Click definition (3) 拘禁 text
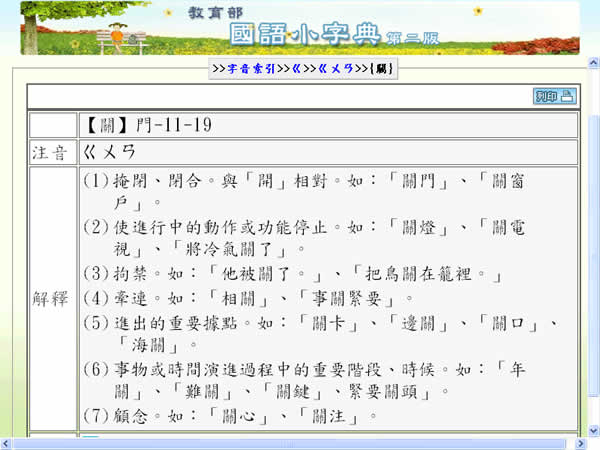Screen dimensions: 600x450 [x=292, y=274]
